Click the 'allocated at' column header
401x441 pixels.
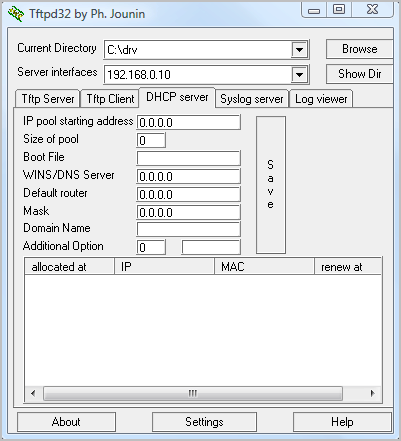[x=69, y=267]
